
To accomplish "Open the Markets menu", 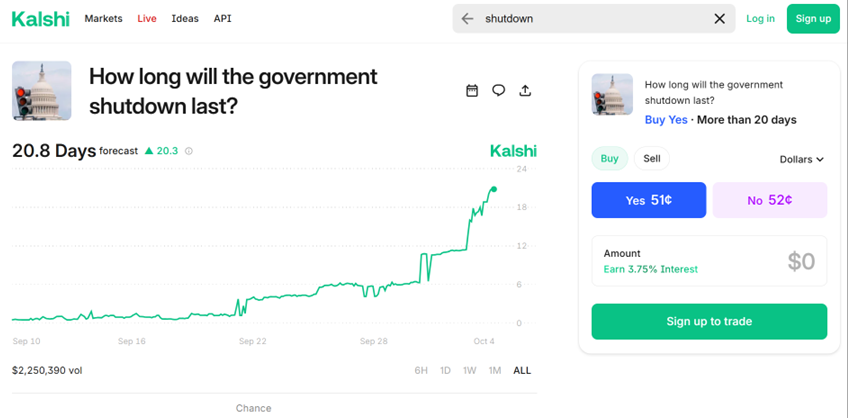I will (x=104, y=18).
